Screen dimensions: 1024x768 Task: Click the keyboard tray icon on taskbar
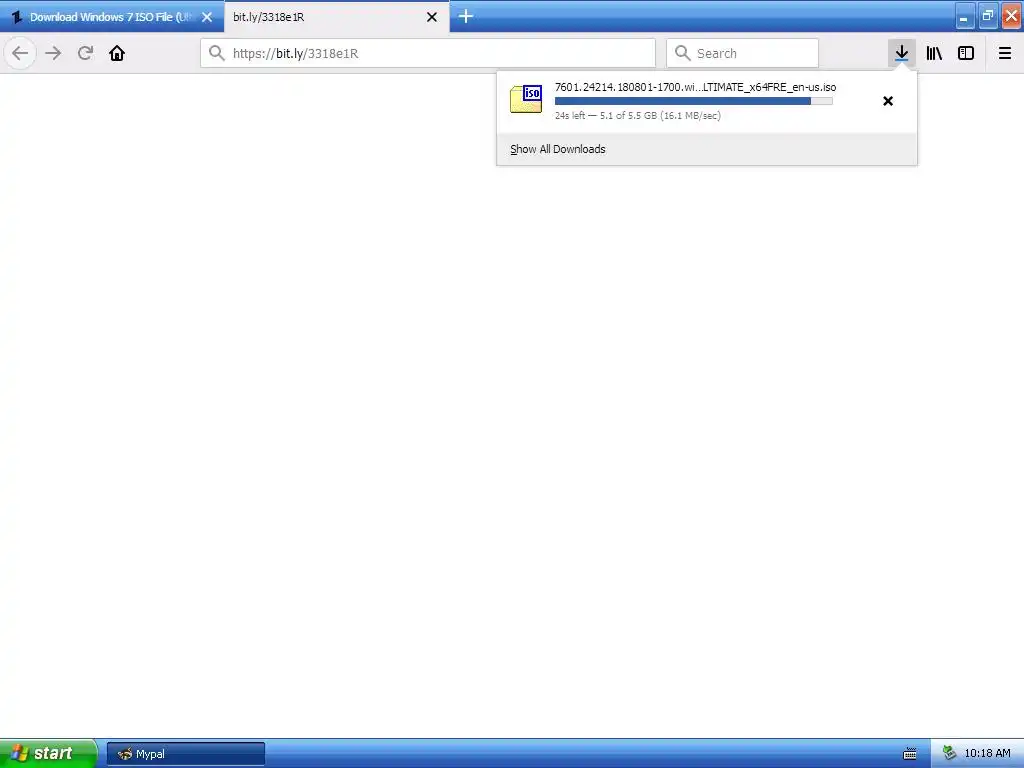(910, 754)
